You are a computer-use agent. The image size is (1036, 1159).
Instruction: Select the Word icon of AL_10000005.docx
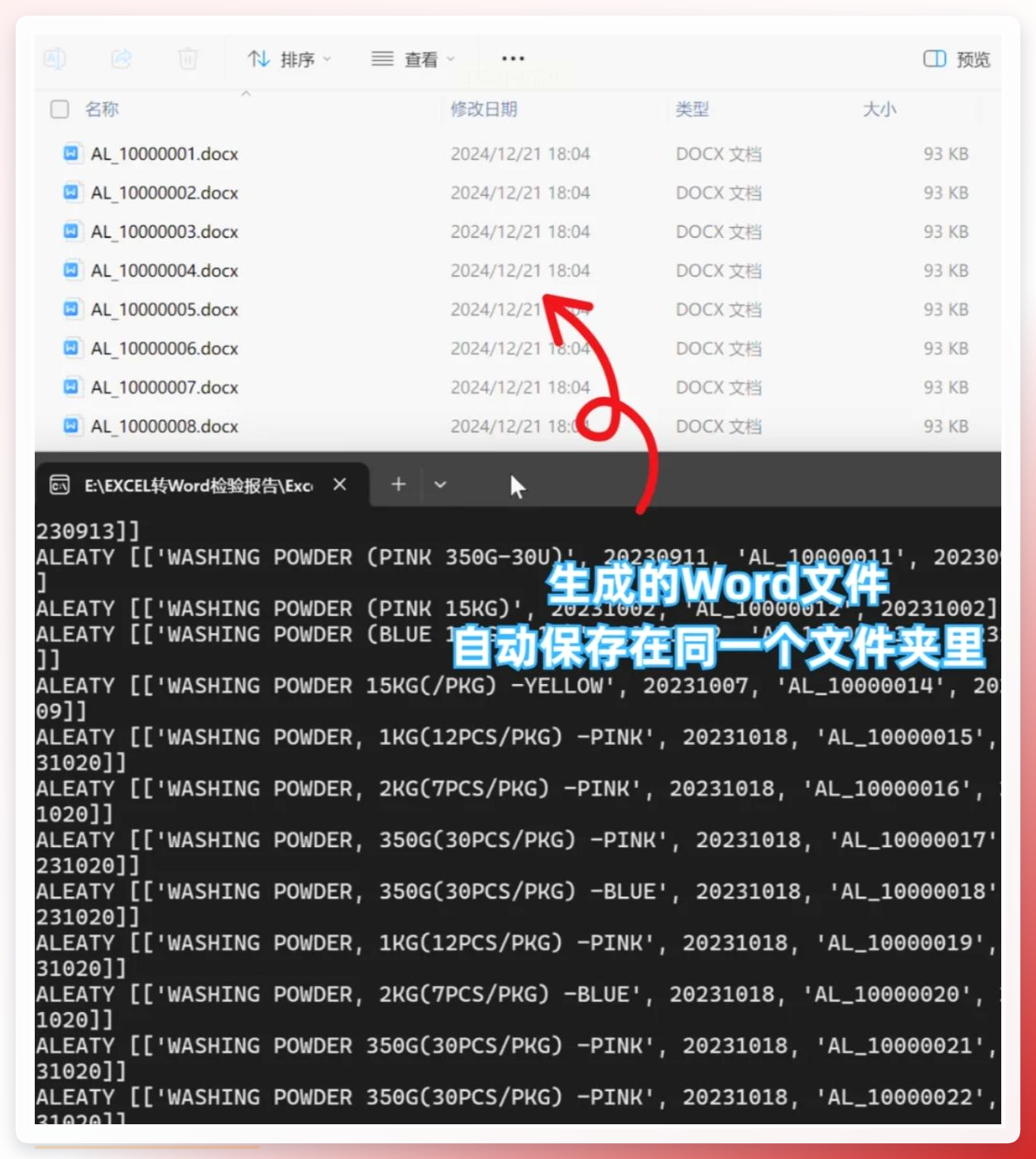(x=71, y=309)
